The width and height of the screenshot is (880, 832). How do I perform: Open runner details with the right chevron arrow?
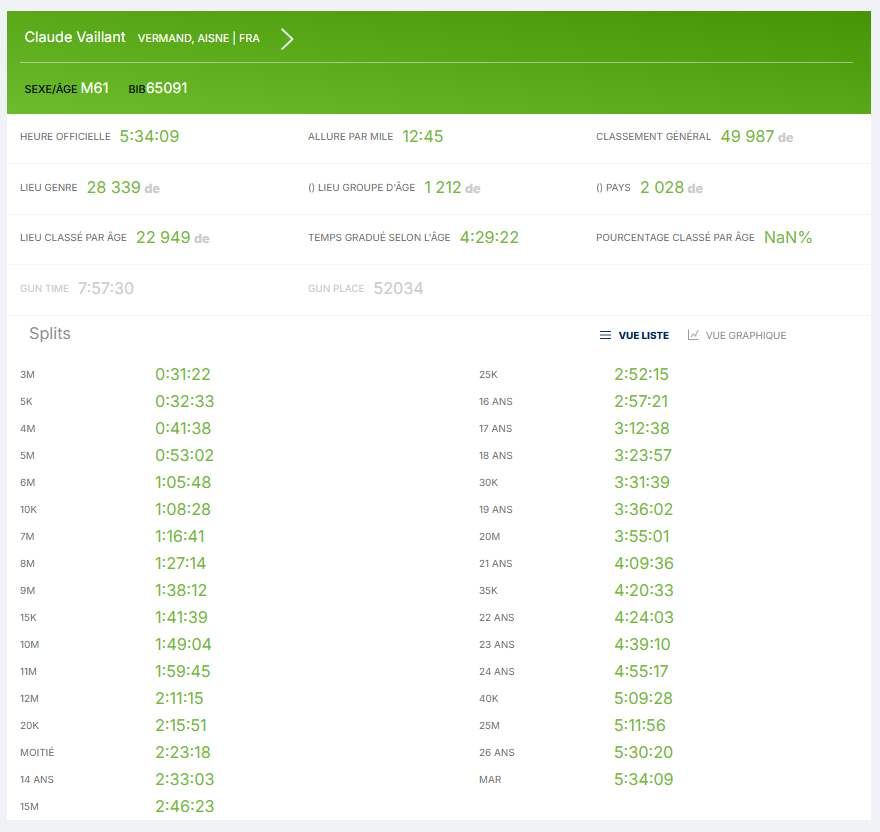pos(287,39)
